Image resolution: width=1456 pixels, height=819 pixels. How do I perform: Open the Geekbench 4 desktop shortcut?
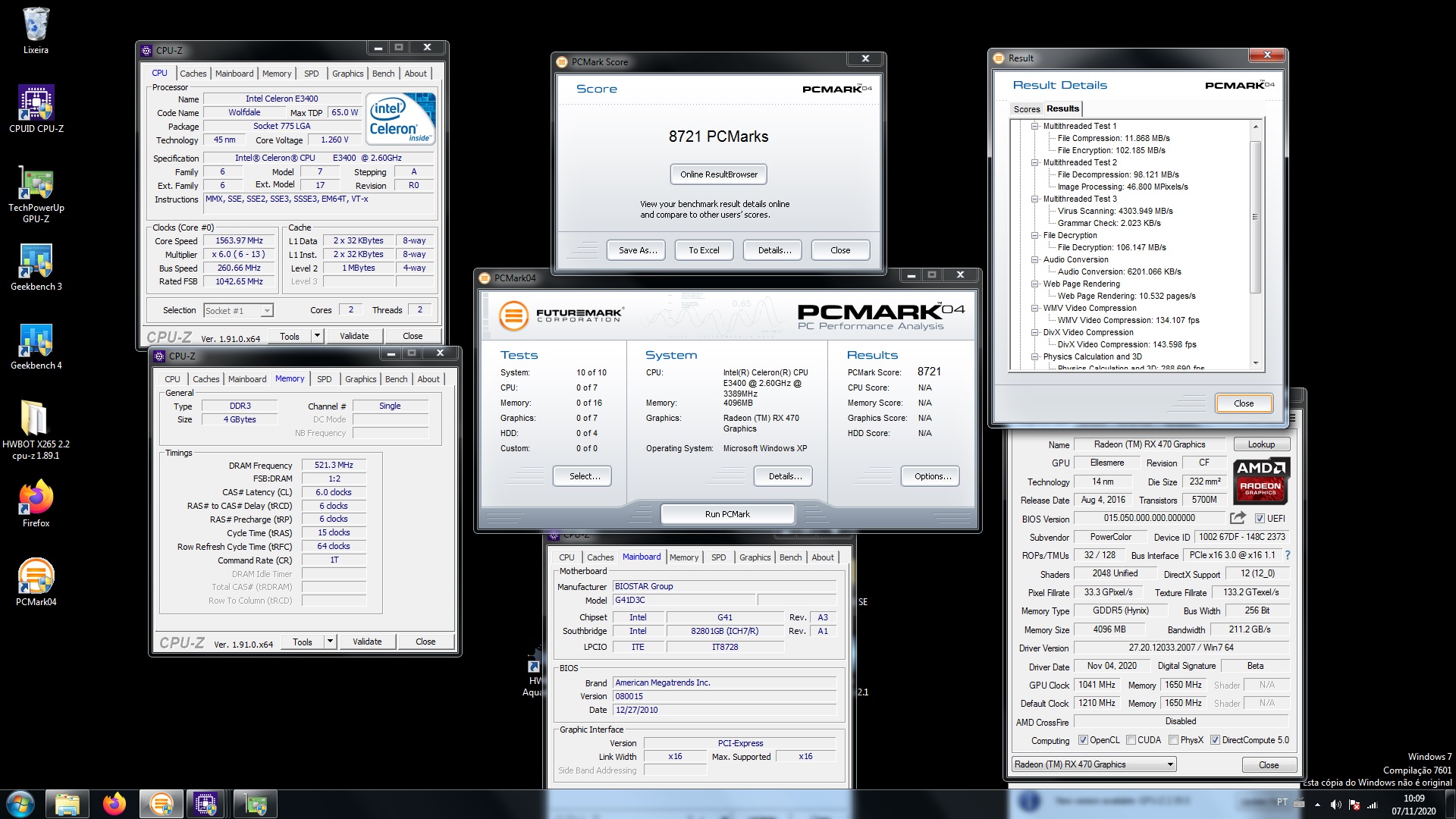pos(36,347)
